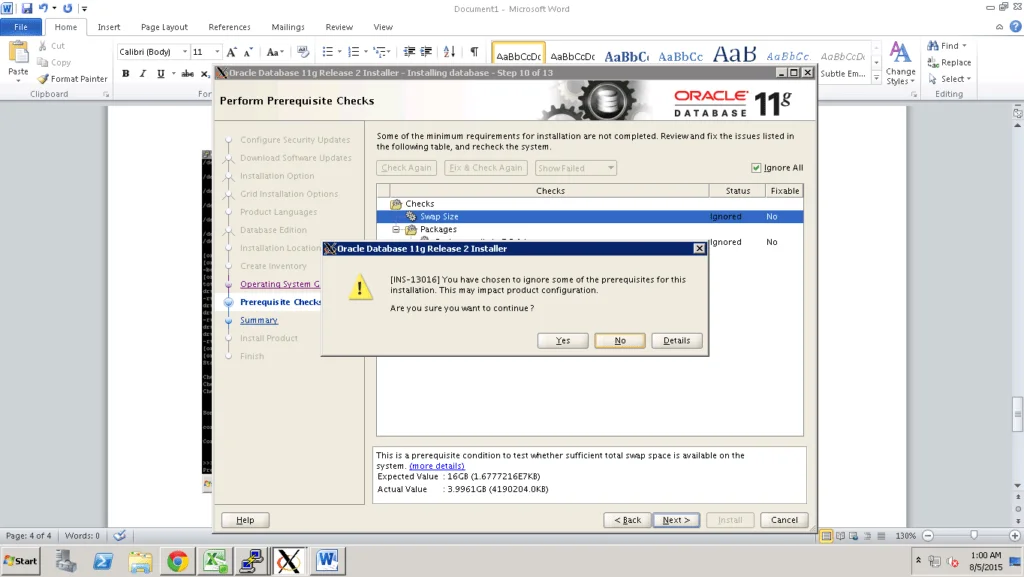Open the Find dropdown arrow in Word
The image size is (1024, 577).
click(964, 46)
